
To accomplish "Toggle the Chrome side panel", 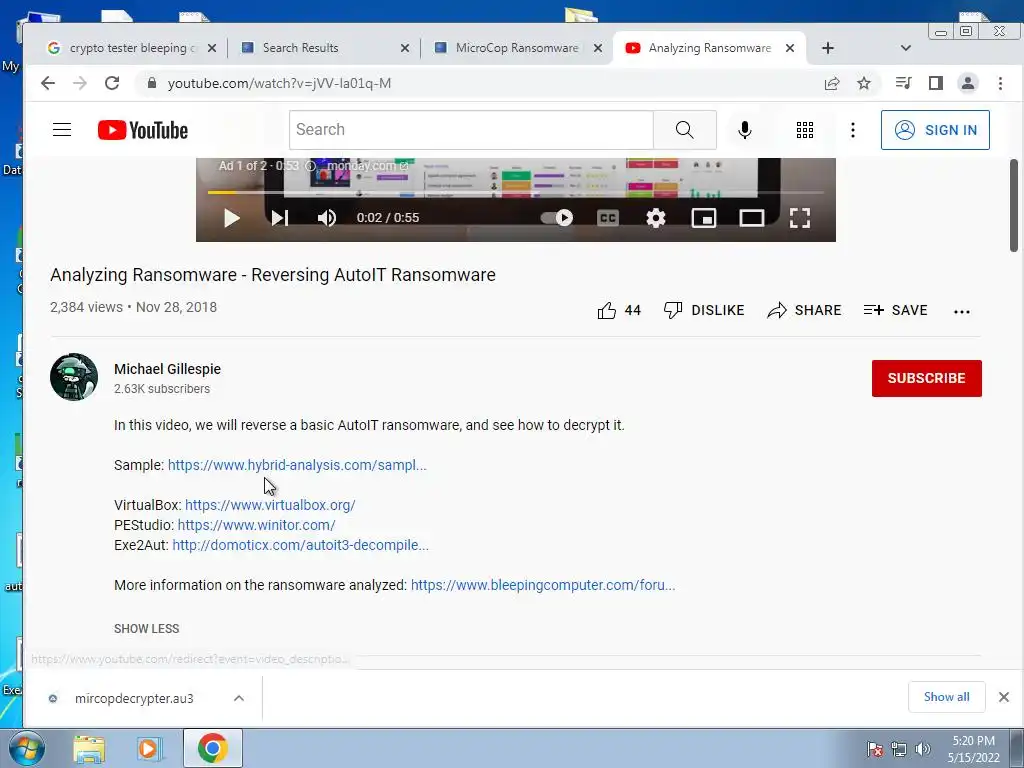I will (935, 83).
